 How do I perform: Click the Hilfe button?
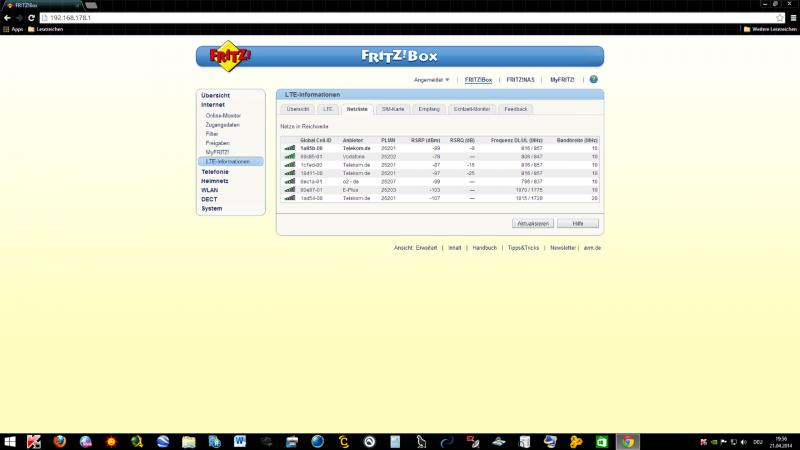pos(578,223)
